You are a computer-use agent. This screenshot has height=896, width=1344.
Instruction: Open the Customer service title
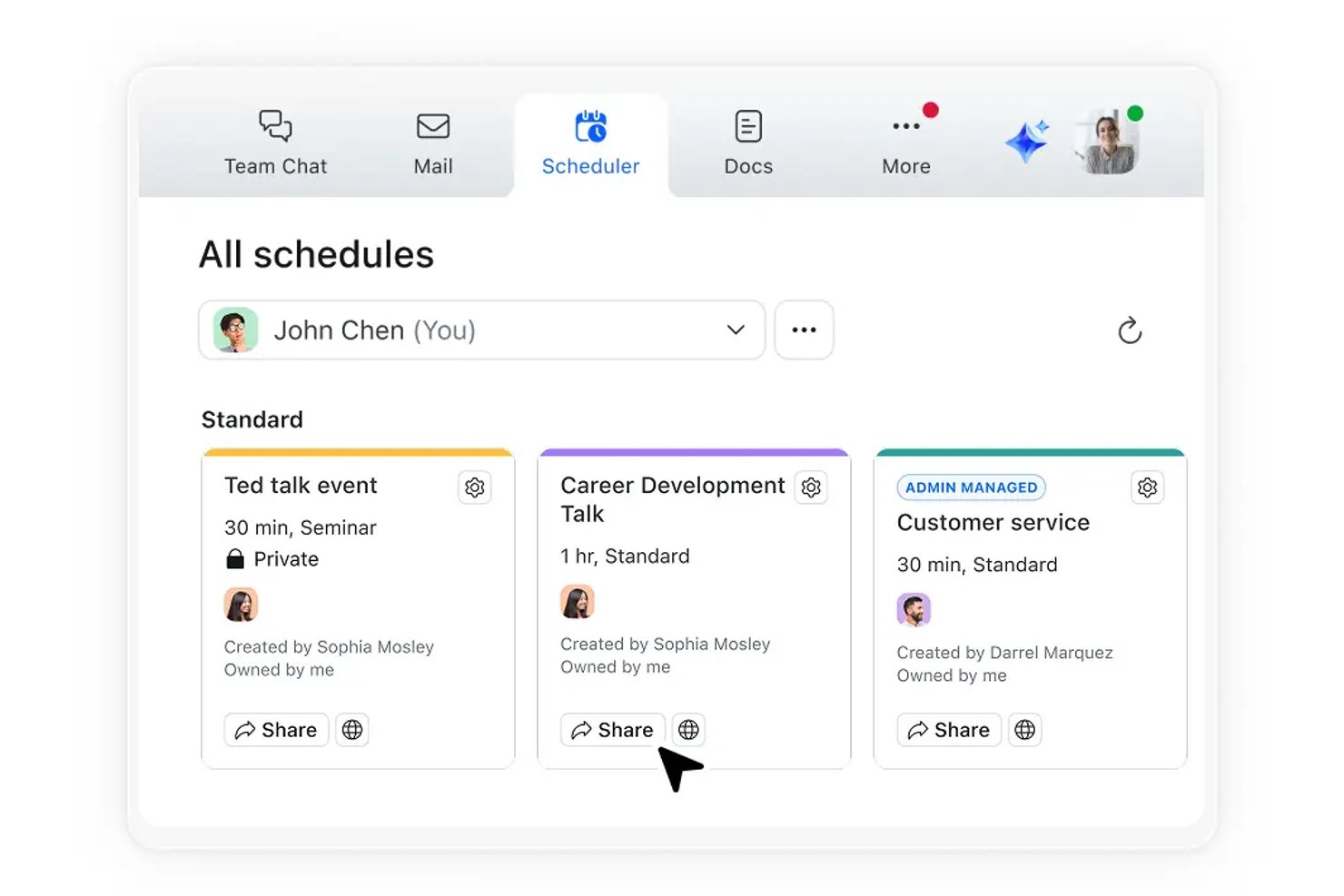point(993,523)
